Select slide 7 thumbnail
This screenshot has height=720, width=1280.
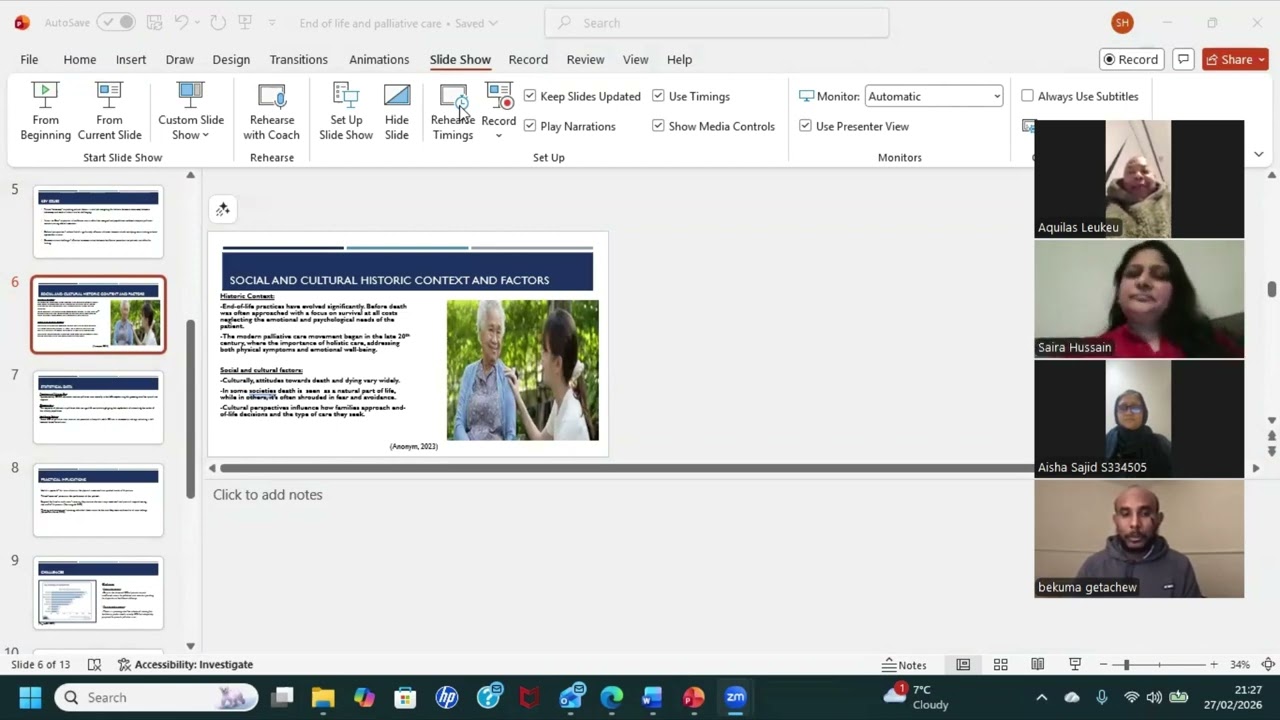[98, 407]
